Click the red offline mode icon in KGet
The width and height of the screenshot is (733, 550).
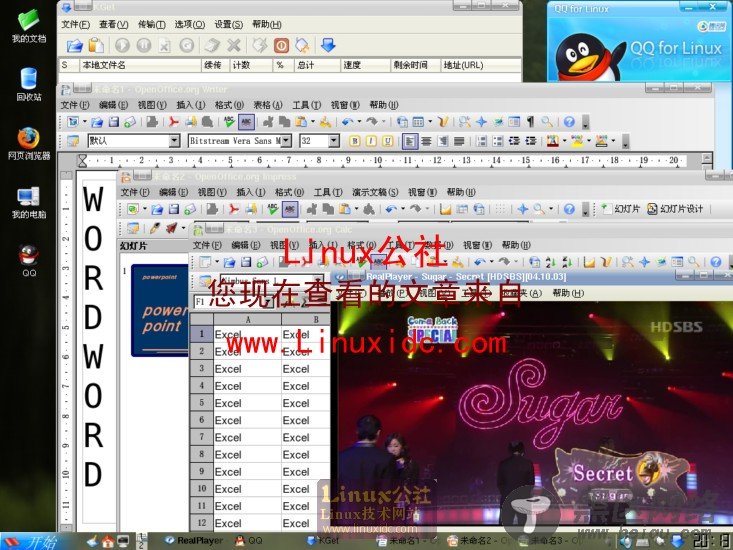point(281,45)
